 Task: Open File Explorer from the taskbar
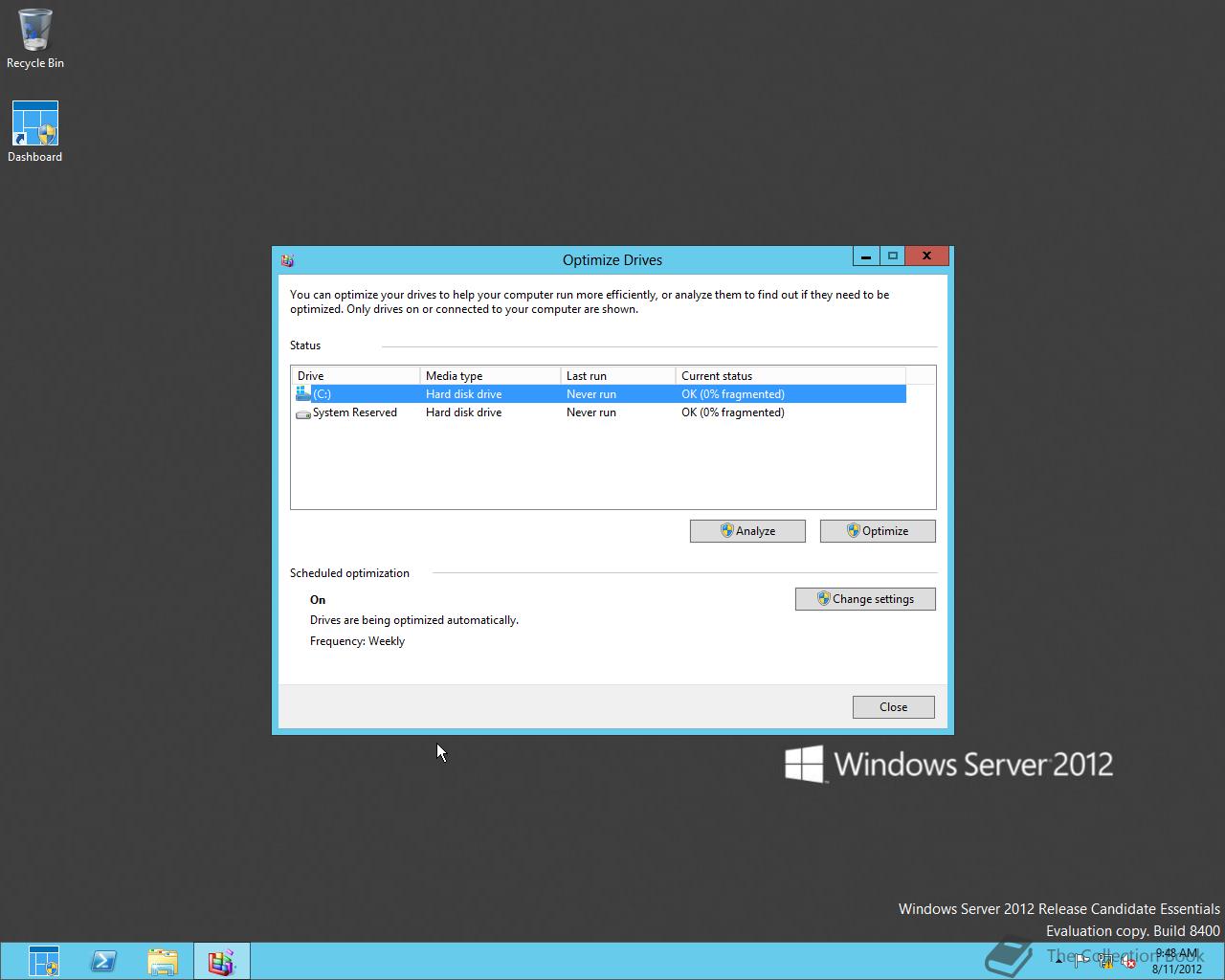click(x=163, y=961)
